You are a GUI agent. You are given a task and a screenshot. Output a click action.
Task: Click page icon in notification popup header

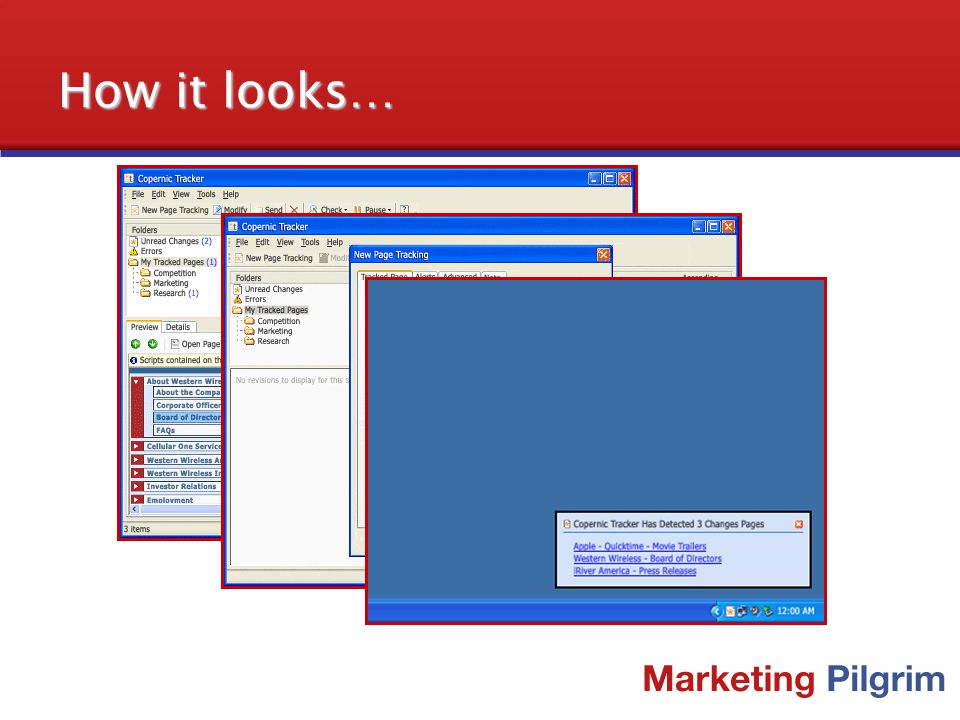tap(567, 524)
